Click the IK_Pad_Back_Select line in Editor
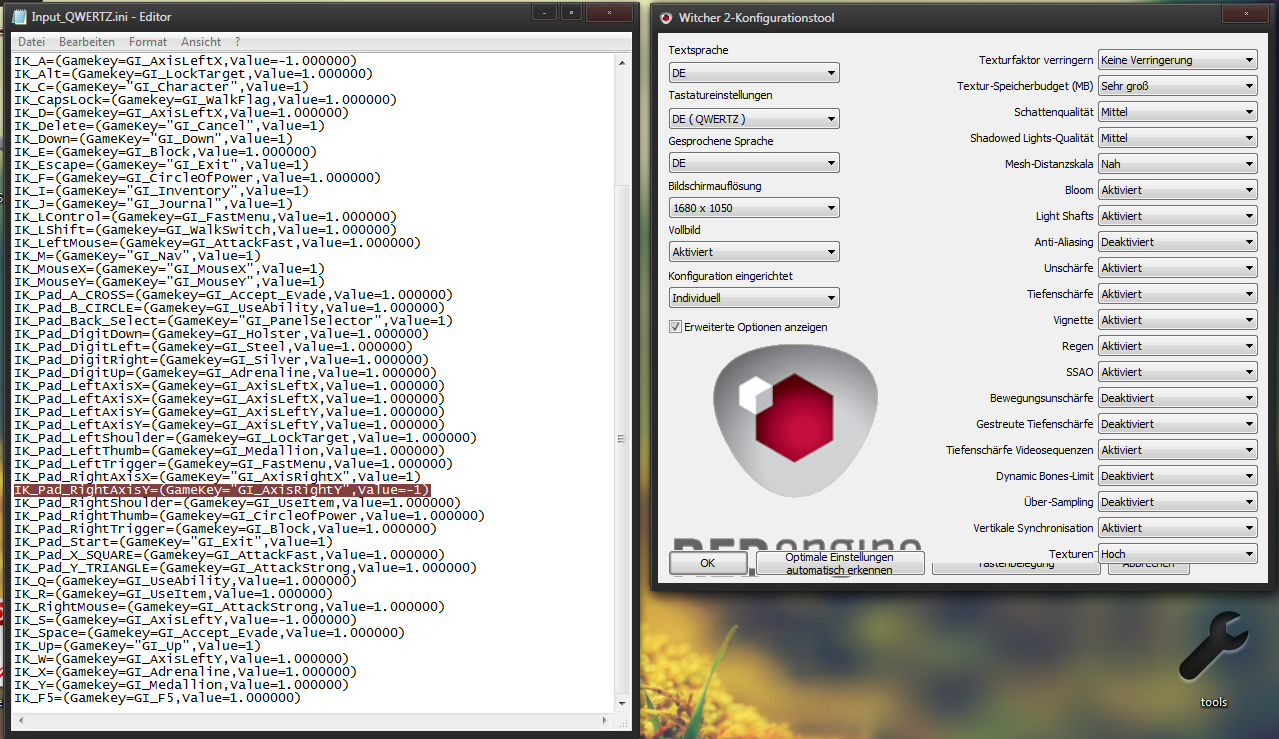This screenshot has width=1279, height=739. tap(233, 321)
